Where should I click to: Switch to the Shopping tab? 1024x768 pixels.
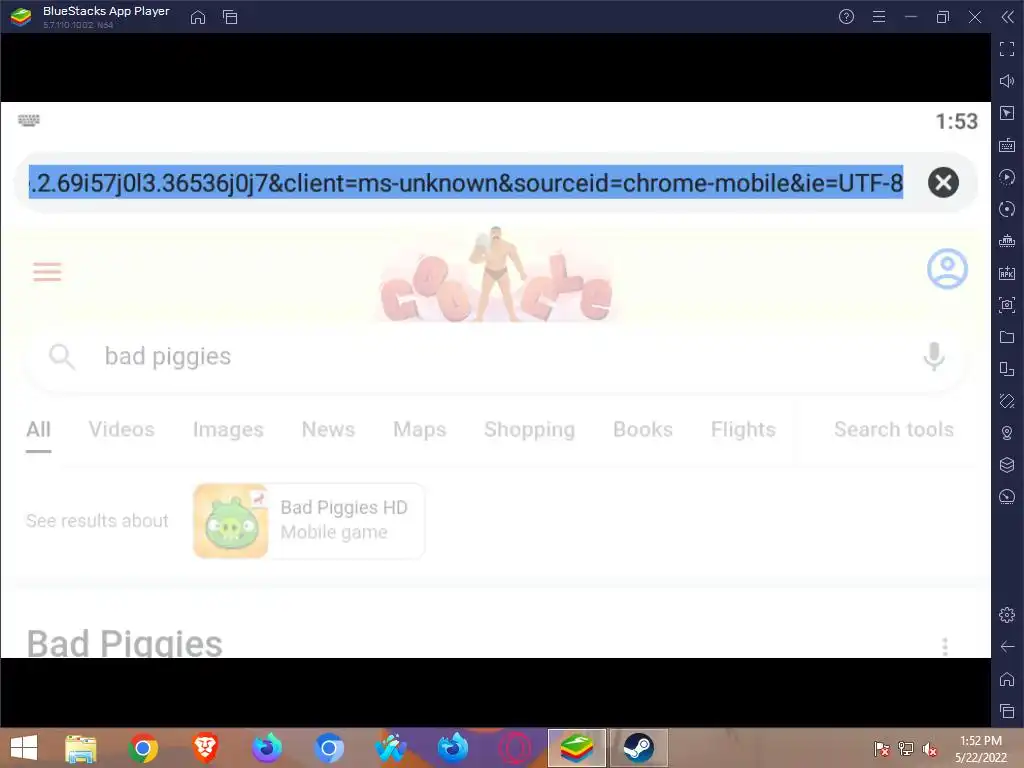(529, 429)
